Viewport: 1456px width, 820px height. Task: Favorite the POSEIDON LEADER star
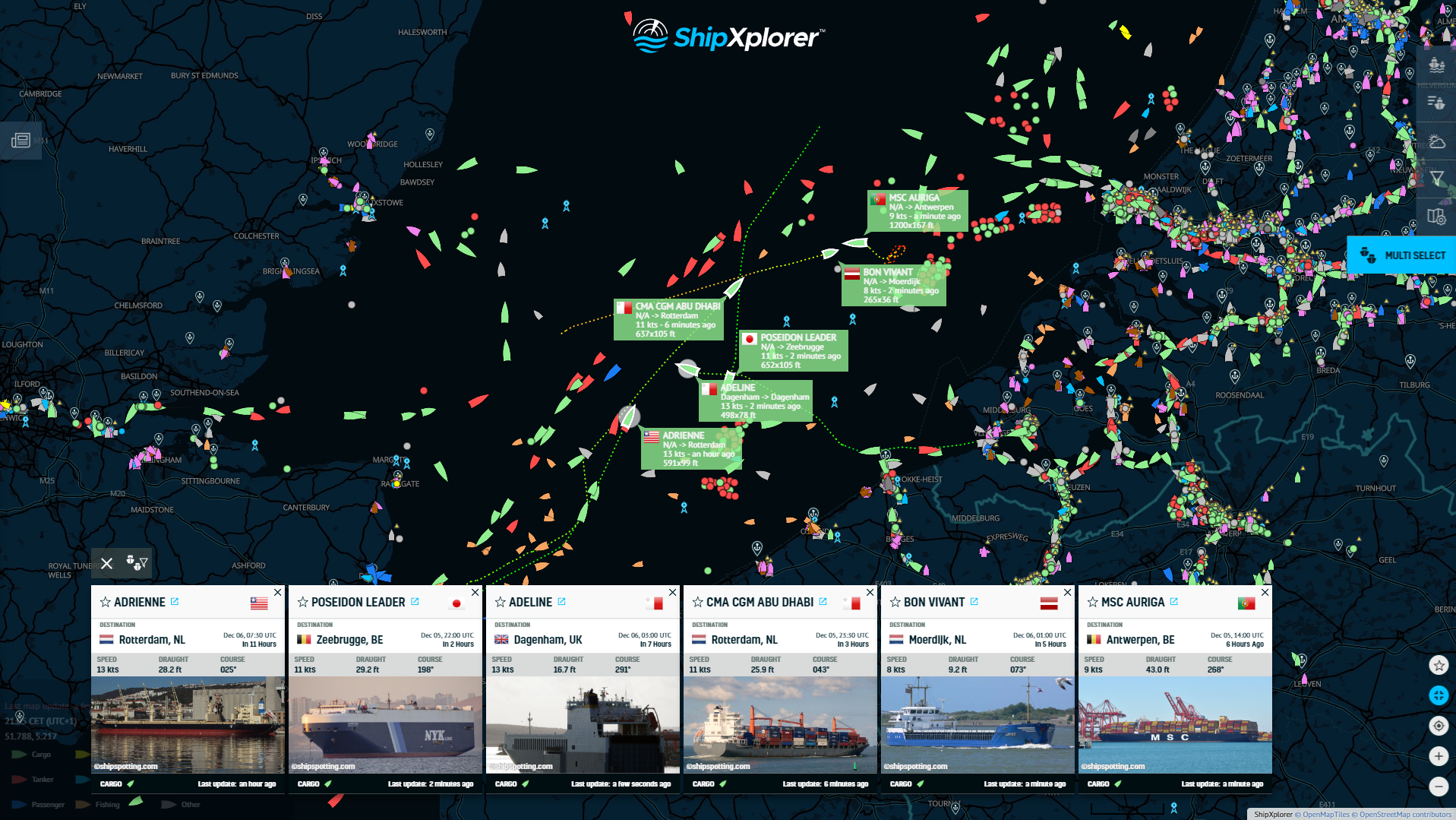click(303, 602)
